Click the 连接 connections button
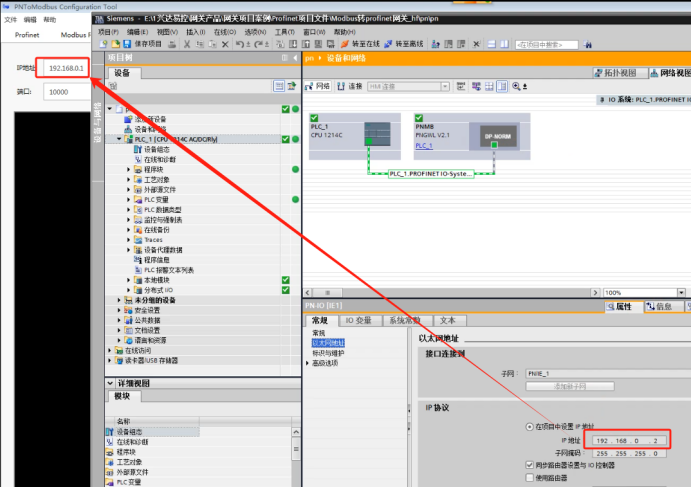Screen dimensions: 692x488 pos(350,86)
